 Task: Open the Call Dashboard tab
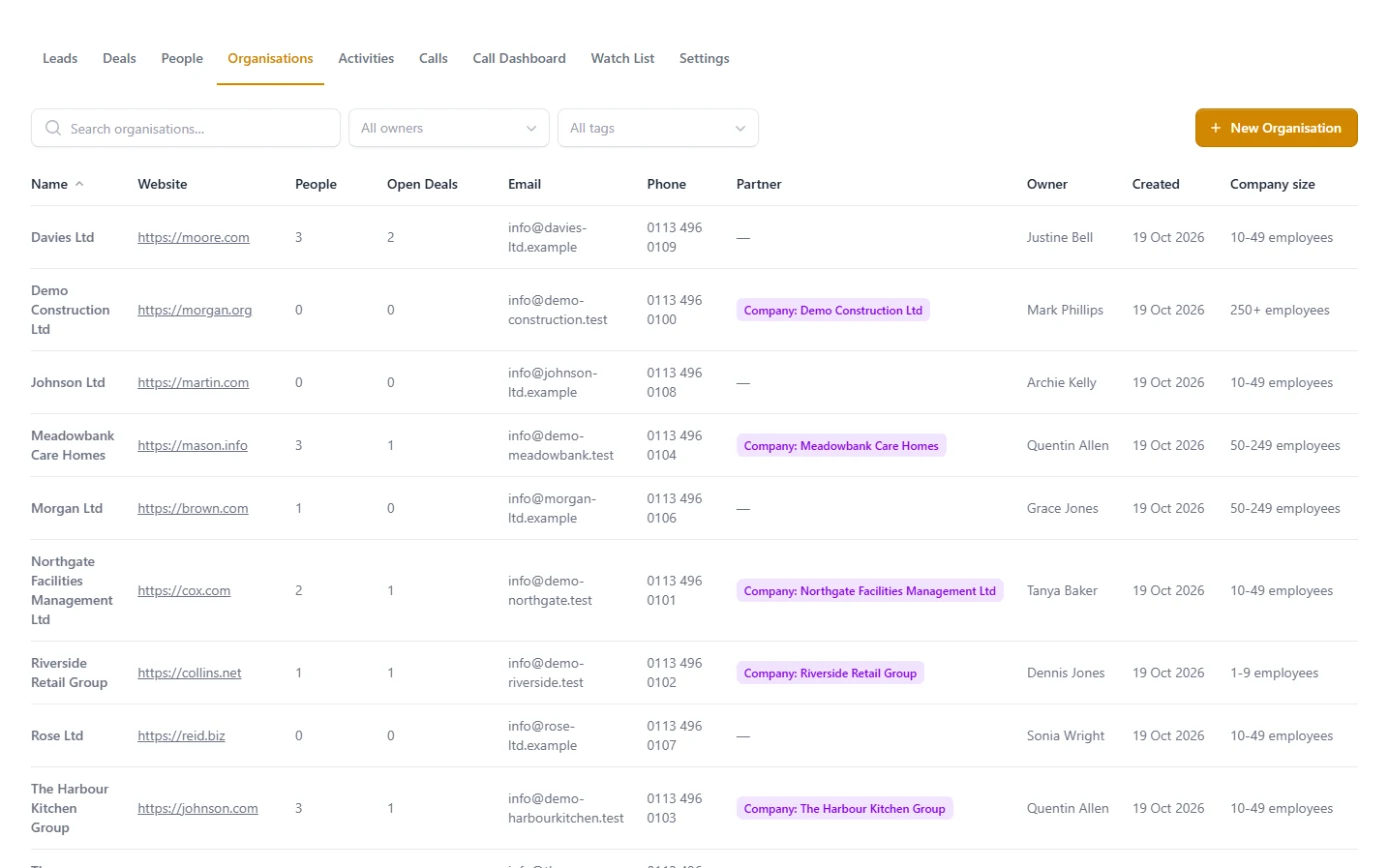tap(519, 58)
